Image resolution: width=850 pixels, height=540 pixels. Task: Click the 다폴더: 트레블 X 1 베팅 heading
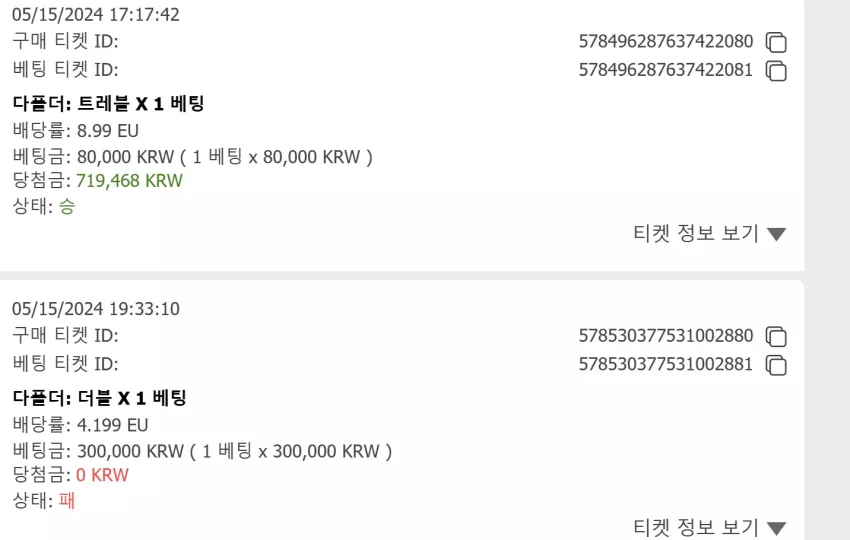pos(108,104)
